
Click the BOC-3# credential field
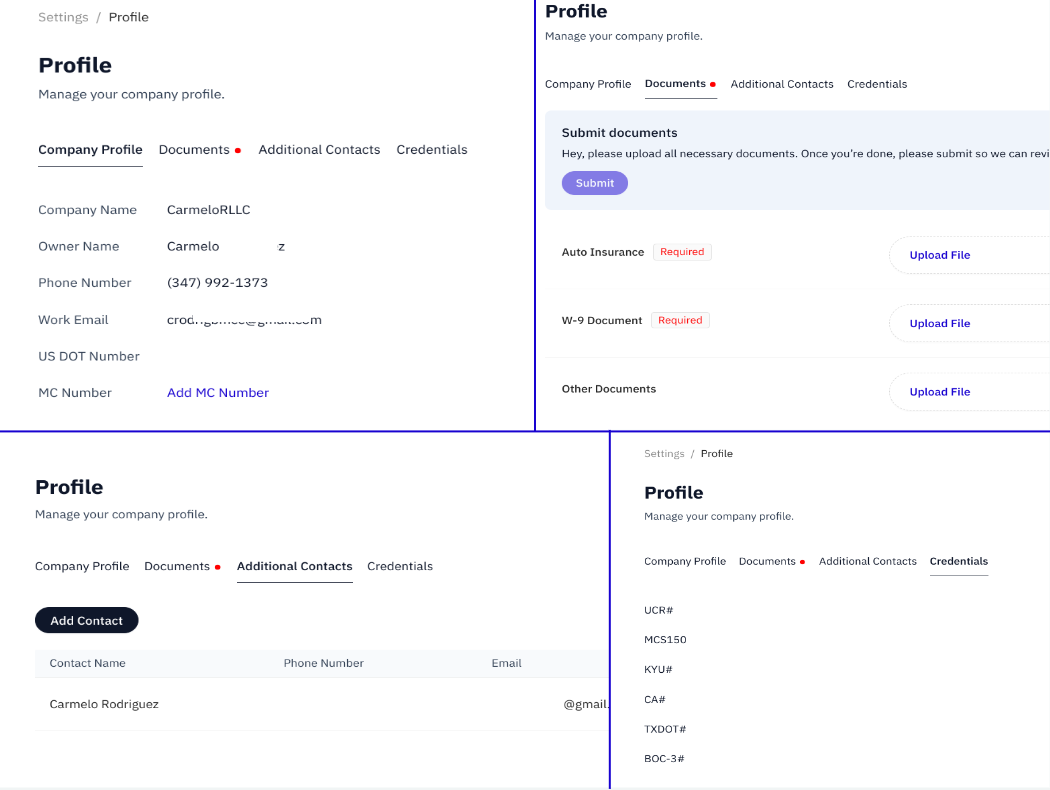pos(663,758)
